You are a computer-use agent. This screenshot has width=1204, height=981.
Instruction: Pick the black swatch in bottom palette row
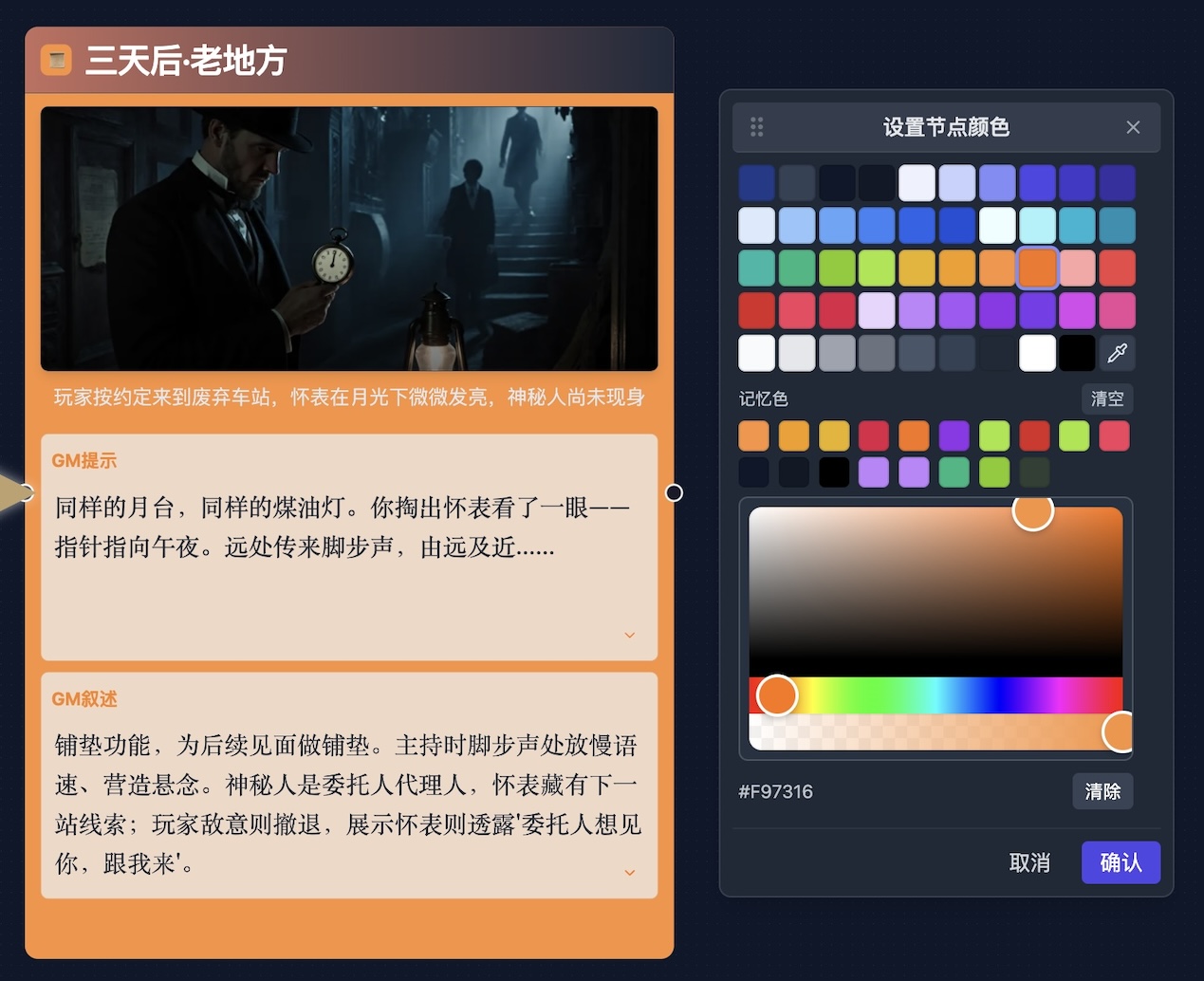1077,353
